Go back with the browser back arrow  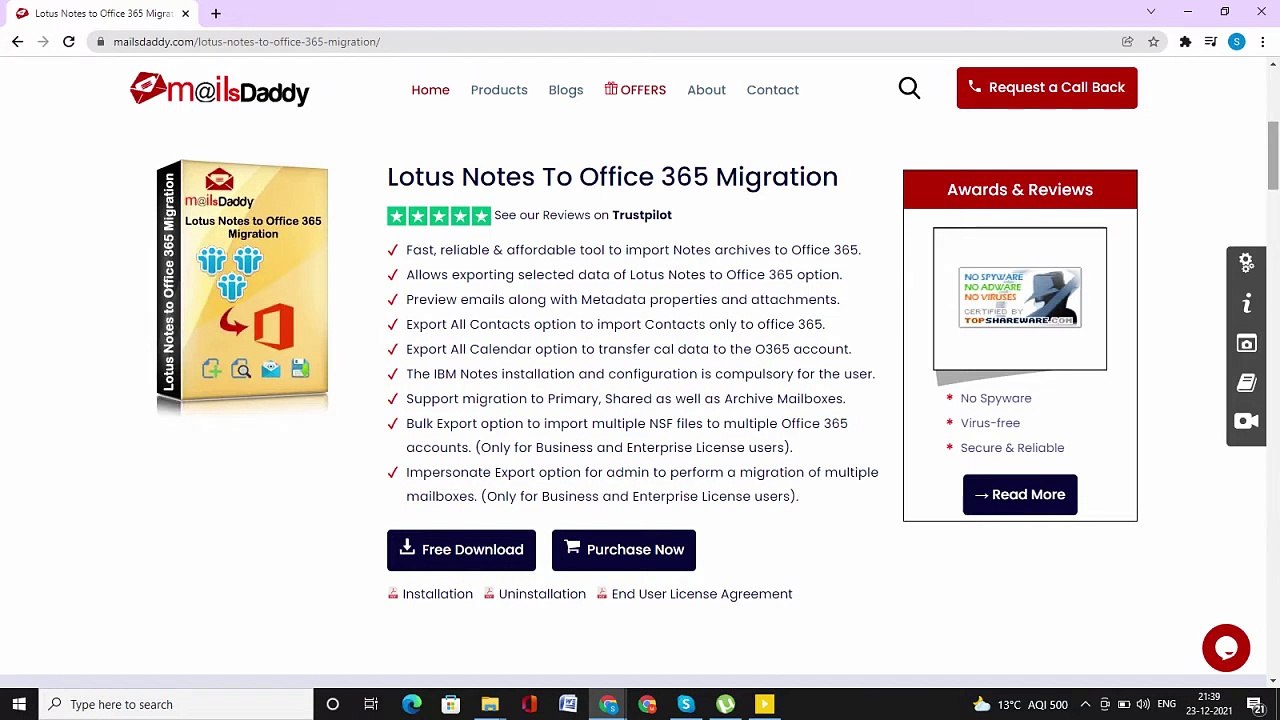[17, 41]
